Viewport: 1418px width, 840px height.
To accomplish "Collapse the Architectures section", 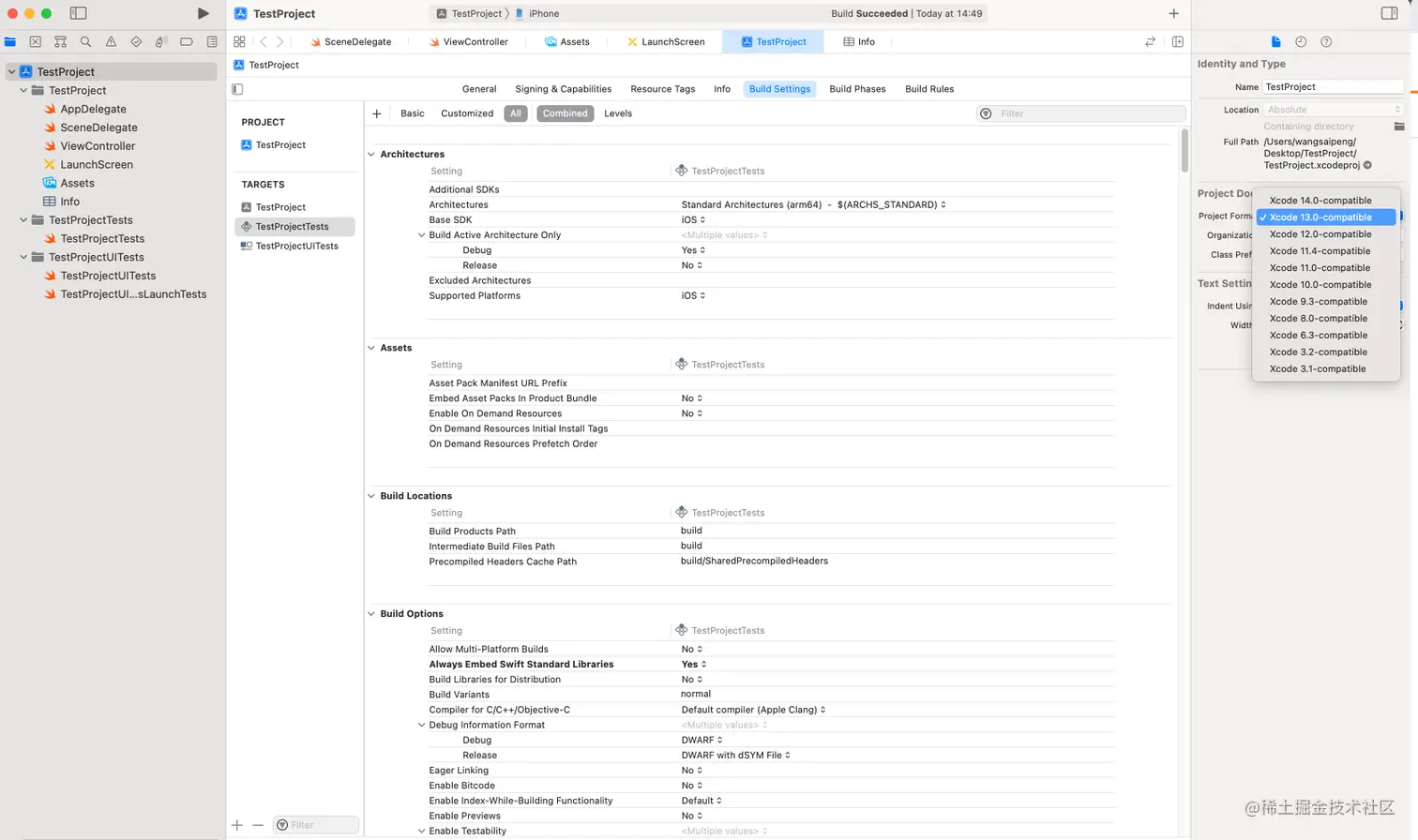I will point(371,154).
